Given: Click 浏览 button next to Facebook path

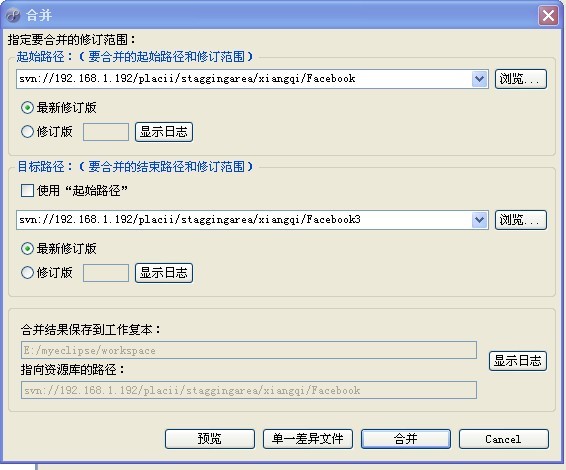Looking at the screenshot, I should (x=521, y=79).
